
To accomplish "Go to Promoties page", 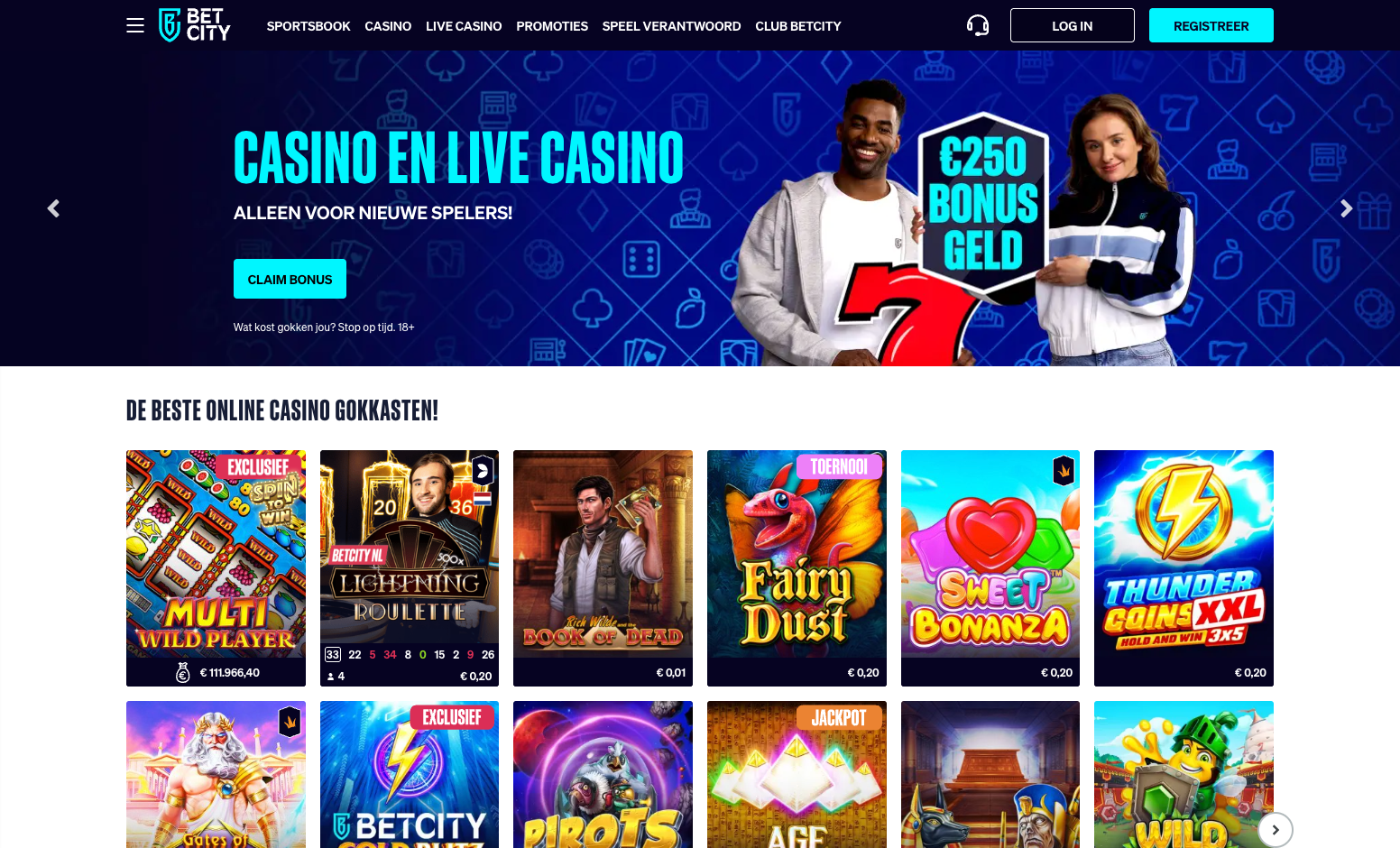I will click(x=552, y=26).
